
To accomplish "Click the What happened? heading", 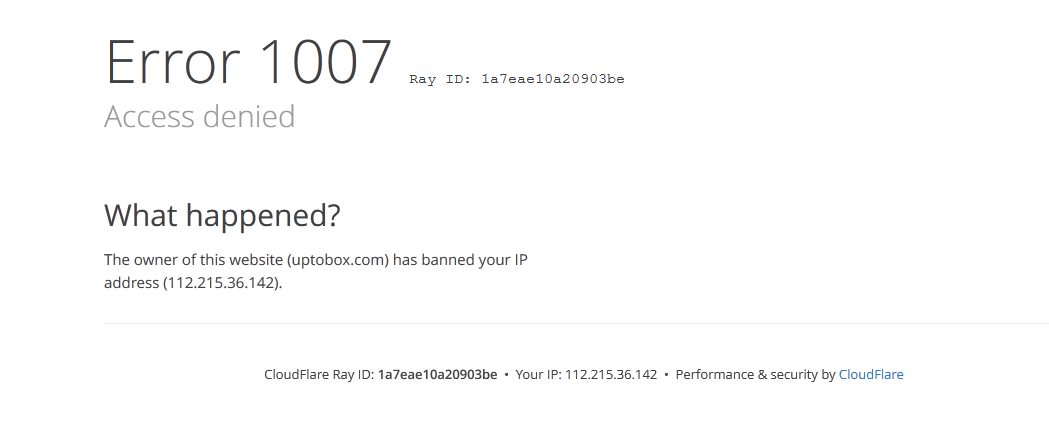I will (222, 215).
